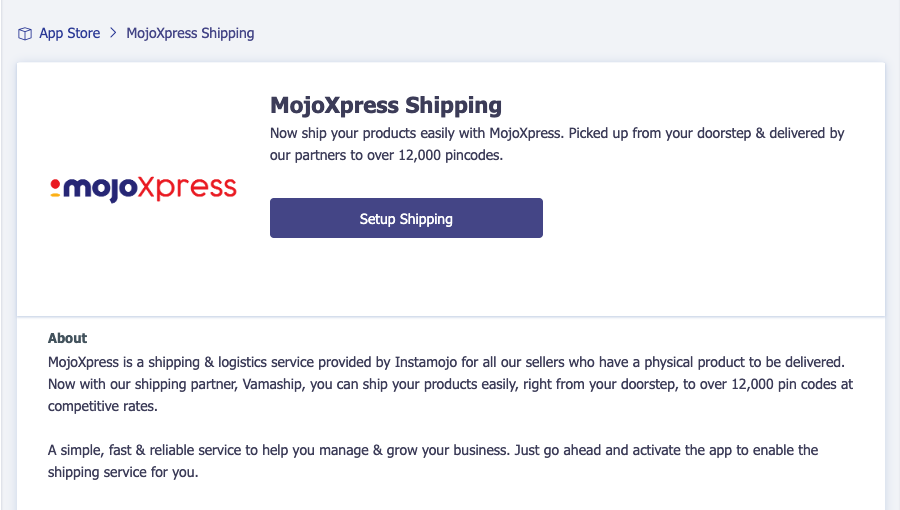Click the mojoXpress logo image

[143, 187]
